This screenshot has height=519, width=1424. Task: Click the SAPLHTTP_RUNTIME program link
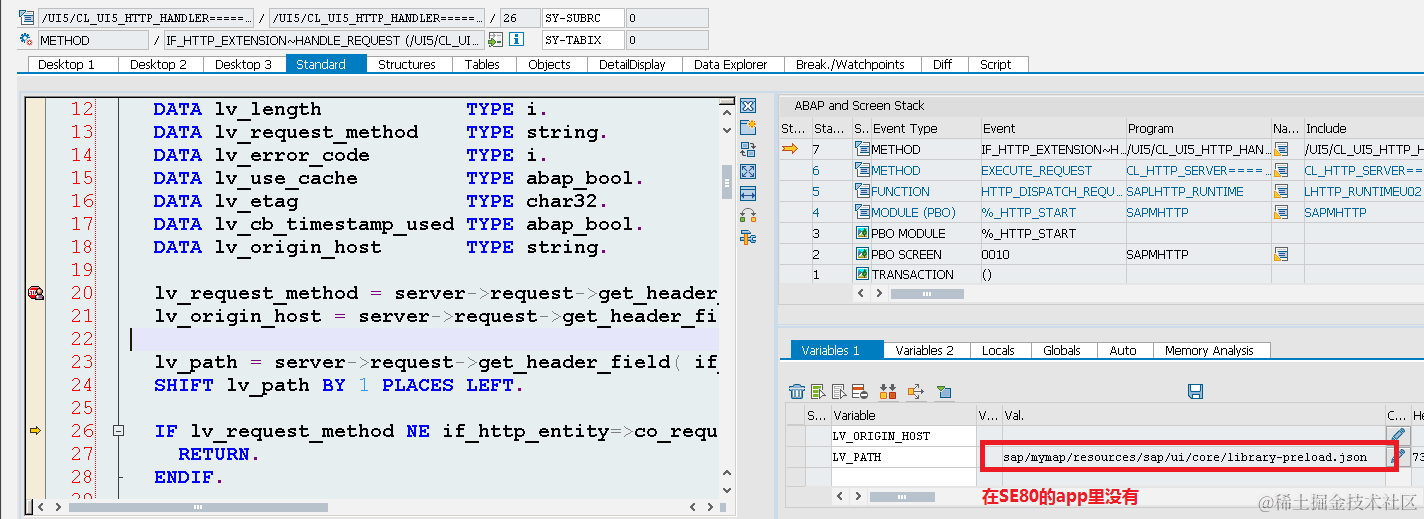pyautogui.click(x=1185, y=191)
